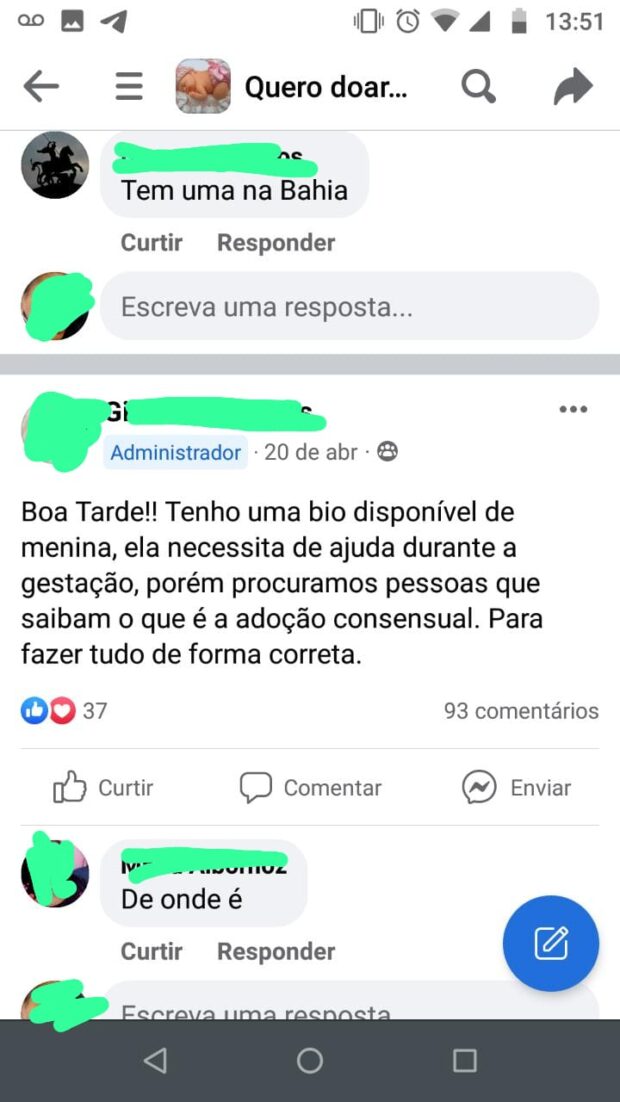This screenshot has width=620, height=1102.
Task: Open the three-dot post options menu
Action: pos(573,410)
